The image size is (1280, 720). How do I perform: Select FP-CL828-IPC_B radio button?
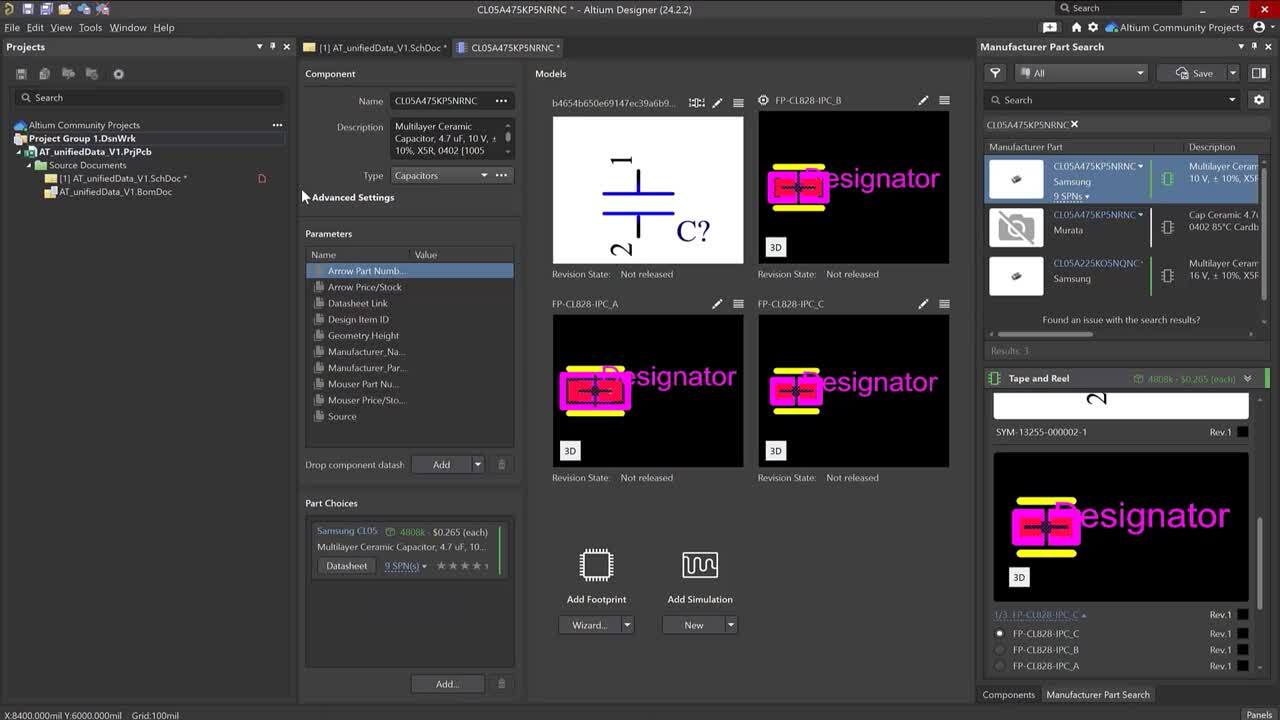pyautogui.click(x=999, y=650)
